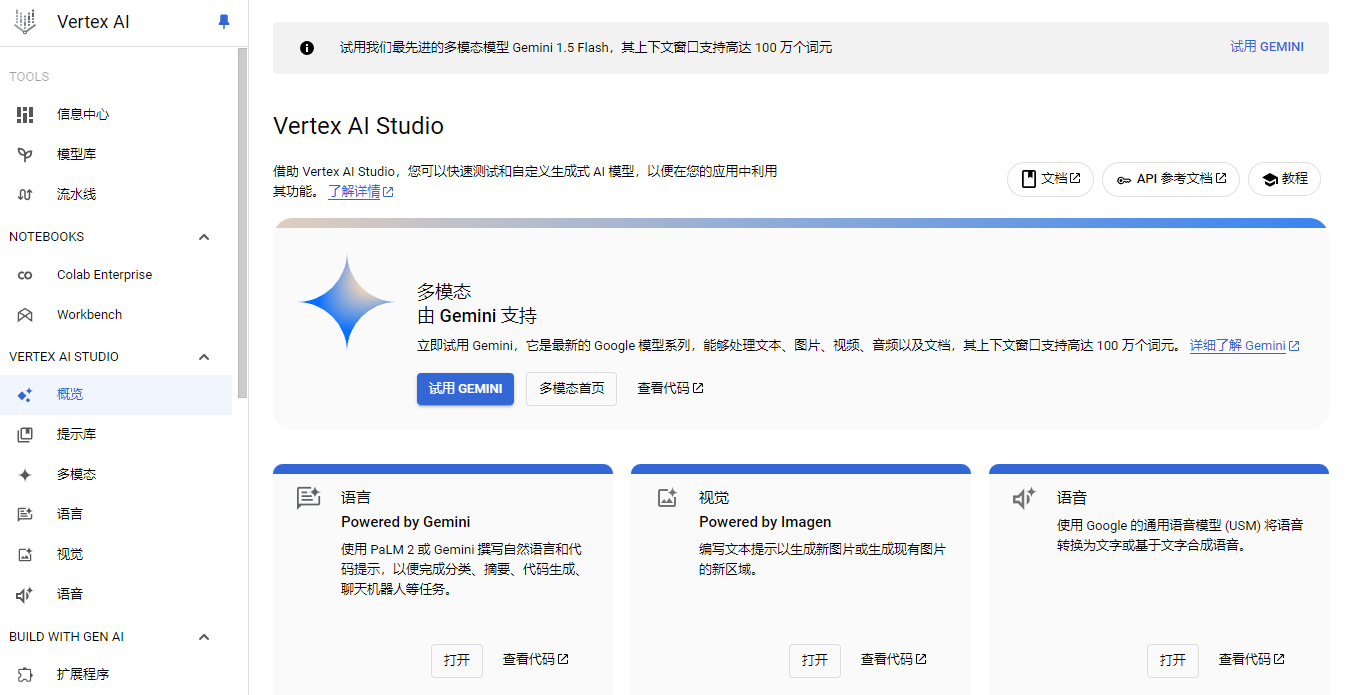Image resolution: width=1357 pixels, height=695 pixels.
Task: Collapse the BUILD WITH GEN AI section
Action: pyautogui.click(x=204, y=637)
